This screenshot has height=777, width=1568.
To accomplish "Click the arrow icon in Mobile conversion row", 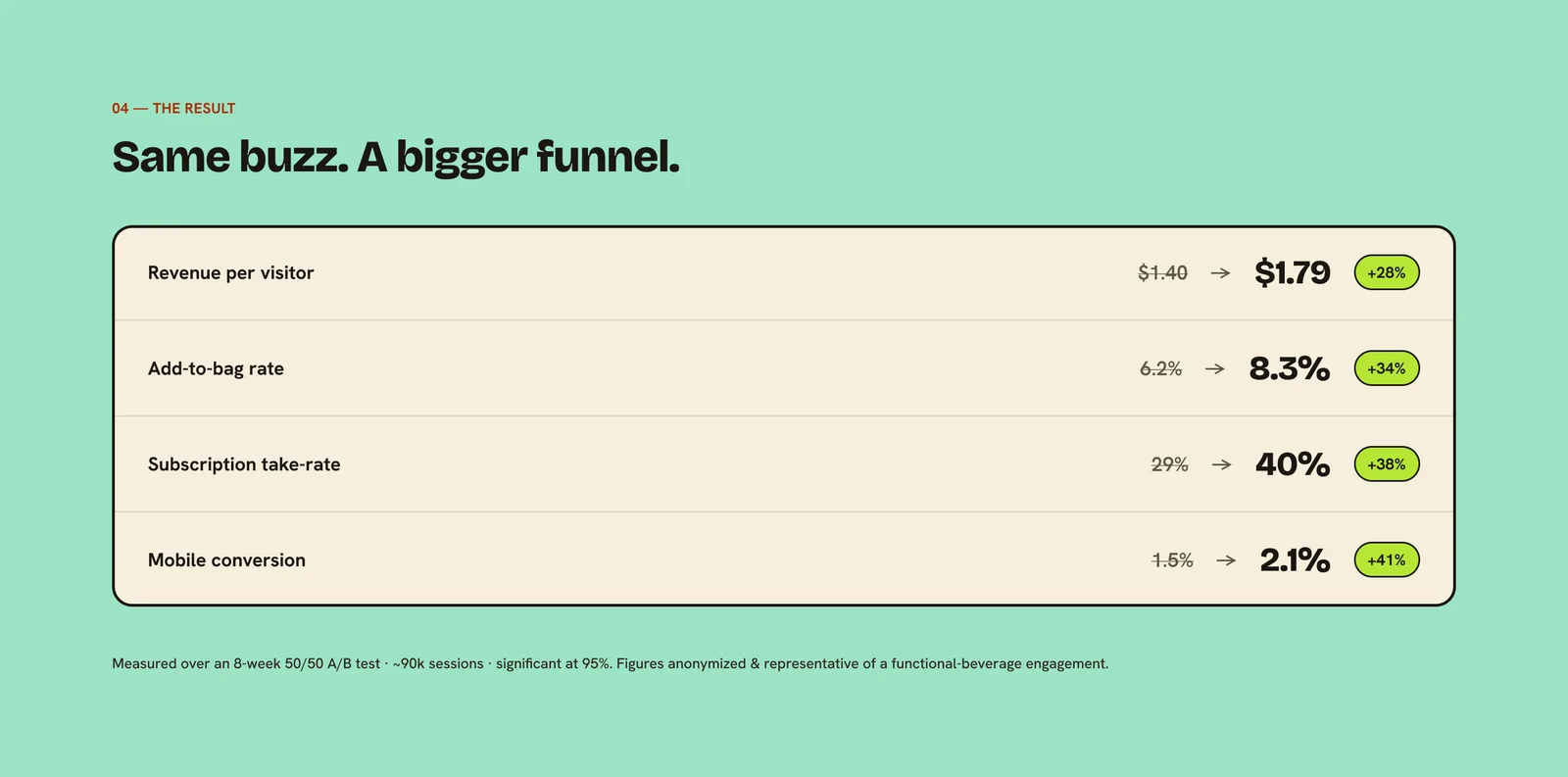I will (1226, 560).
